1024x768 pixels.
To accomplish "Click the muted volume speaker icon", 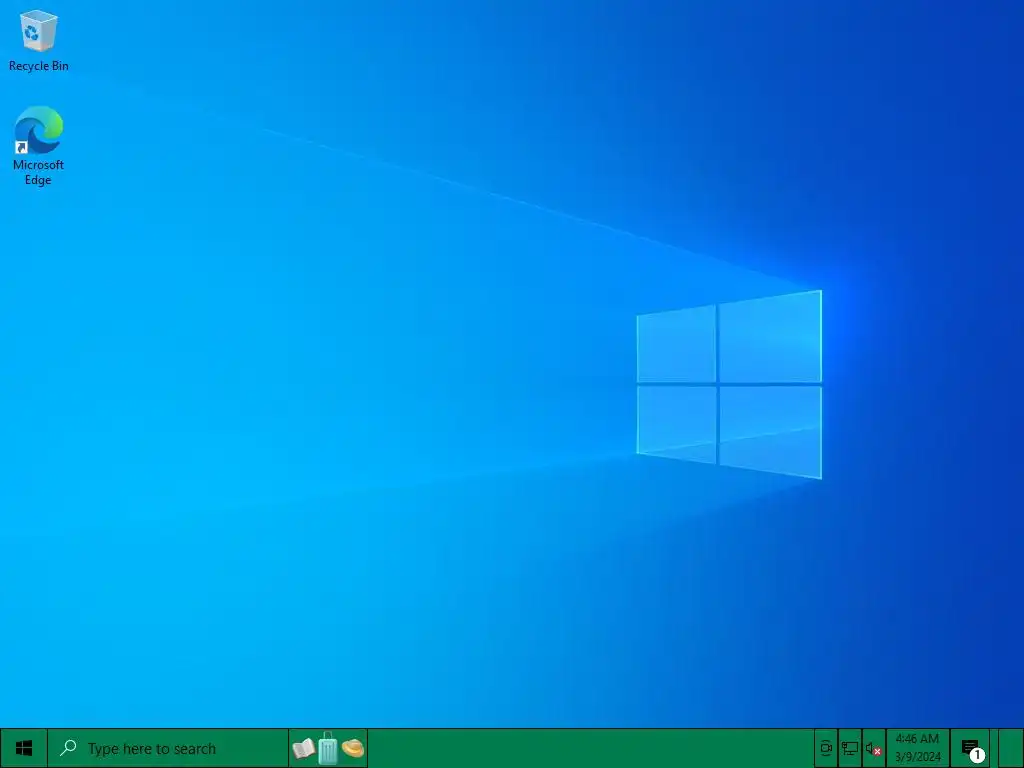I will [874, 748].
